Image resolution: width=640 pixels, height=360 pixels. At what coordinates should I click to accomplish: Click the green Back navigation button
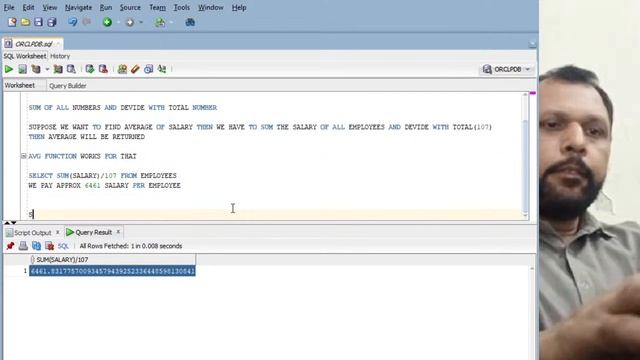pyautogui.click(x=107, y=22)
